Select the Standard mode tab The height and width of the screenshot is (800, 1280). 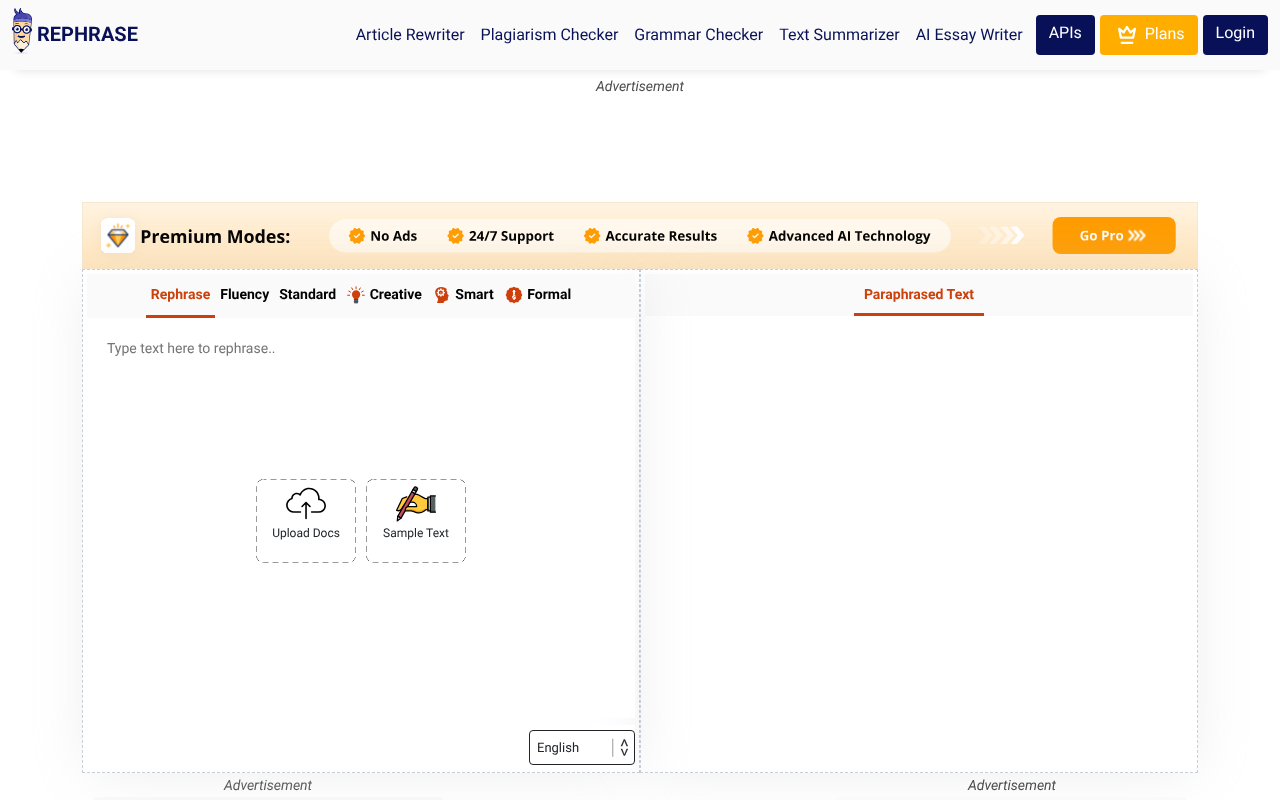click(x=307, y=295)
